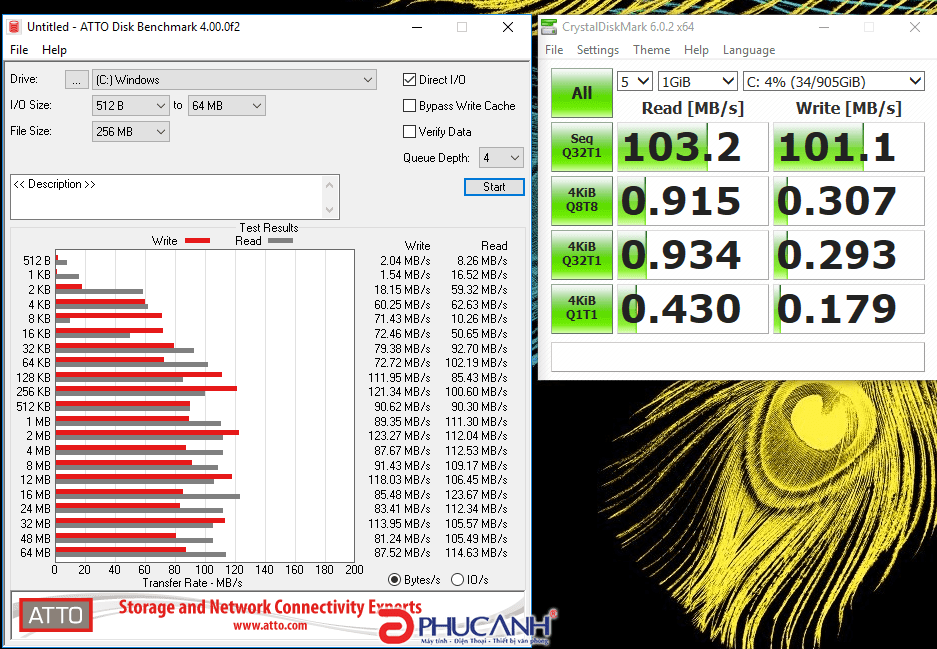Run the 4KiB Q8T8 test
This screenshot has width=937, height=649.
pos(581,200)
